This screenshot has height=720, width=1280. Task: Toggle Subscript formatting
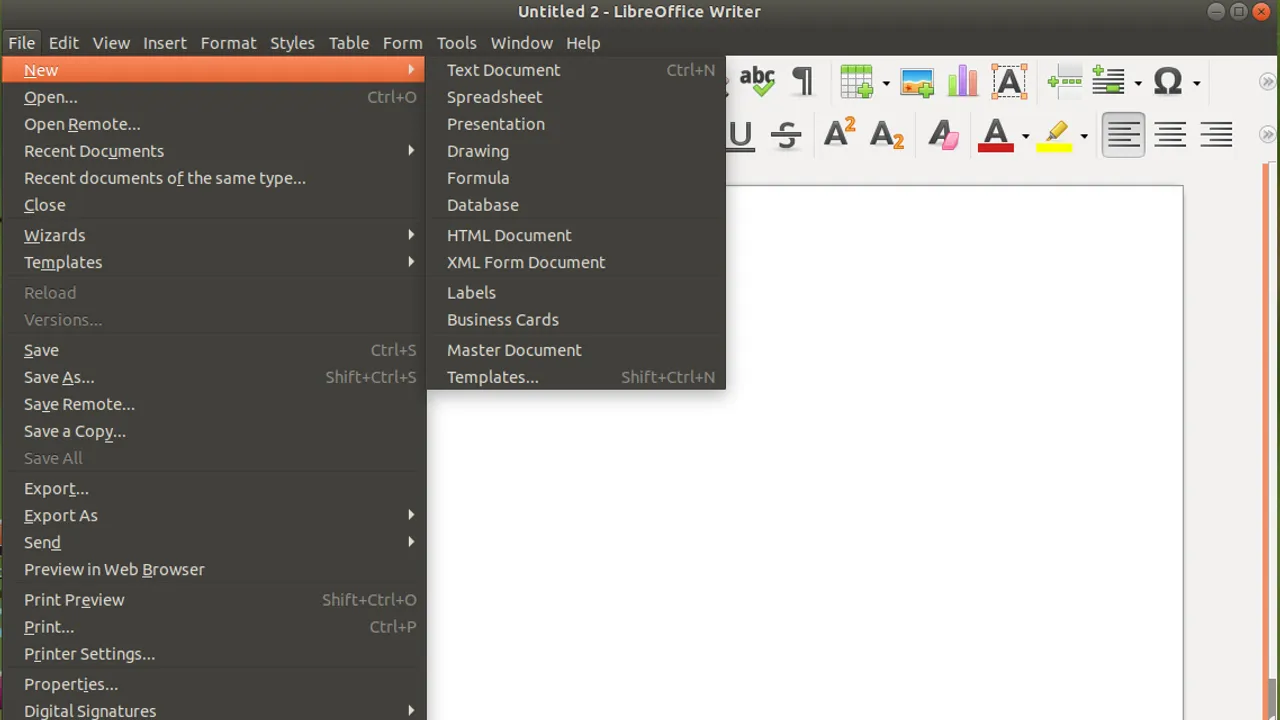886,135
